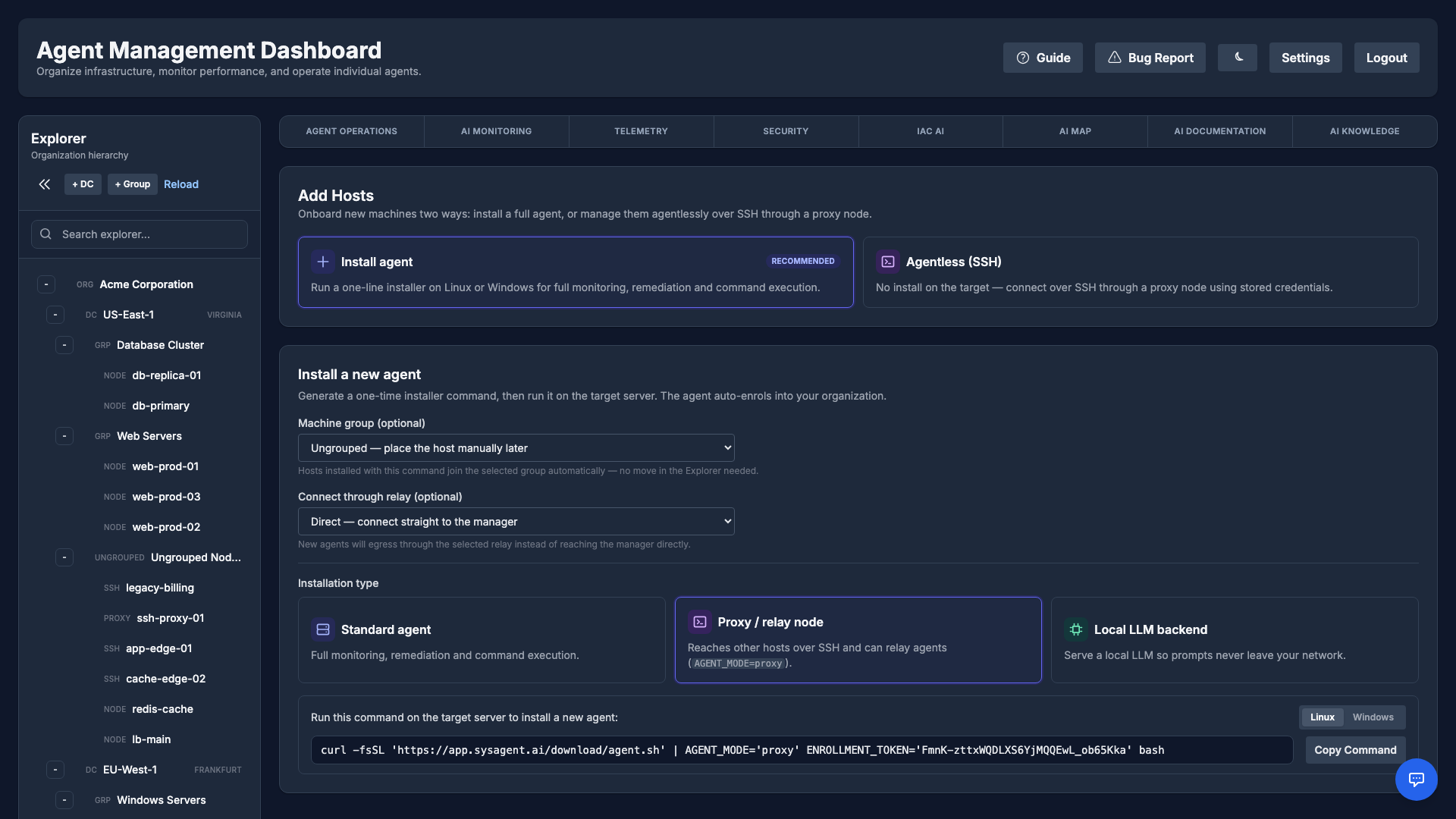
Task: Open the ssh-proxy-01 proxy node
Action: point(171,618)
